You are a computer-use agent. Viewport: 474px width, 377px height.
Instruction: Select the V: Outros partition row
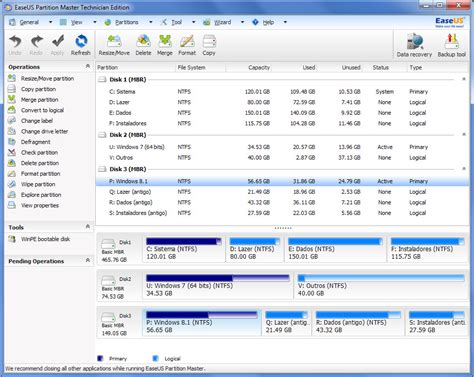[x=282, y=158]
